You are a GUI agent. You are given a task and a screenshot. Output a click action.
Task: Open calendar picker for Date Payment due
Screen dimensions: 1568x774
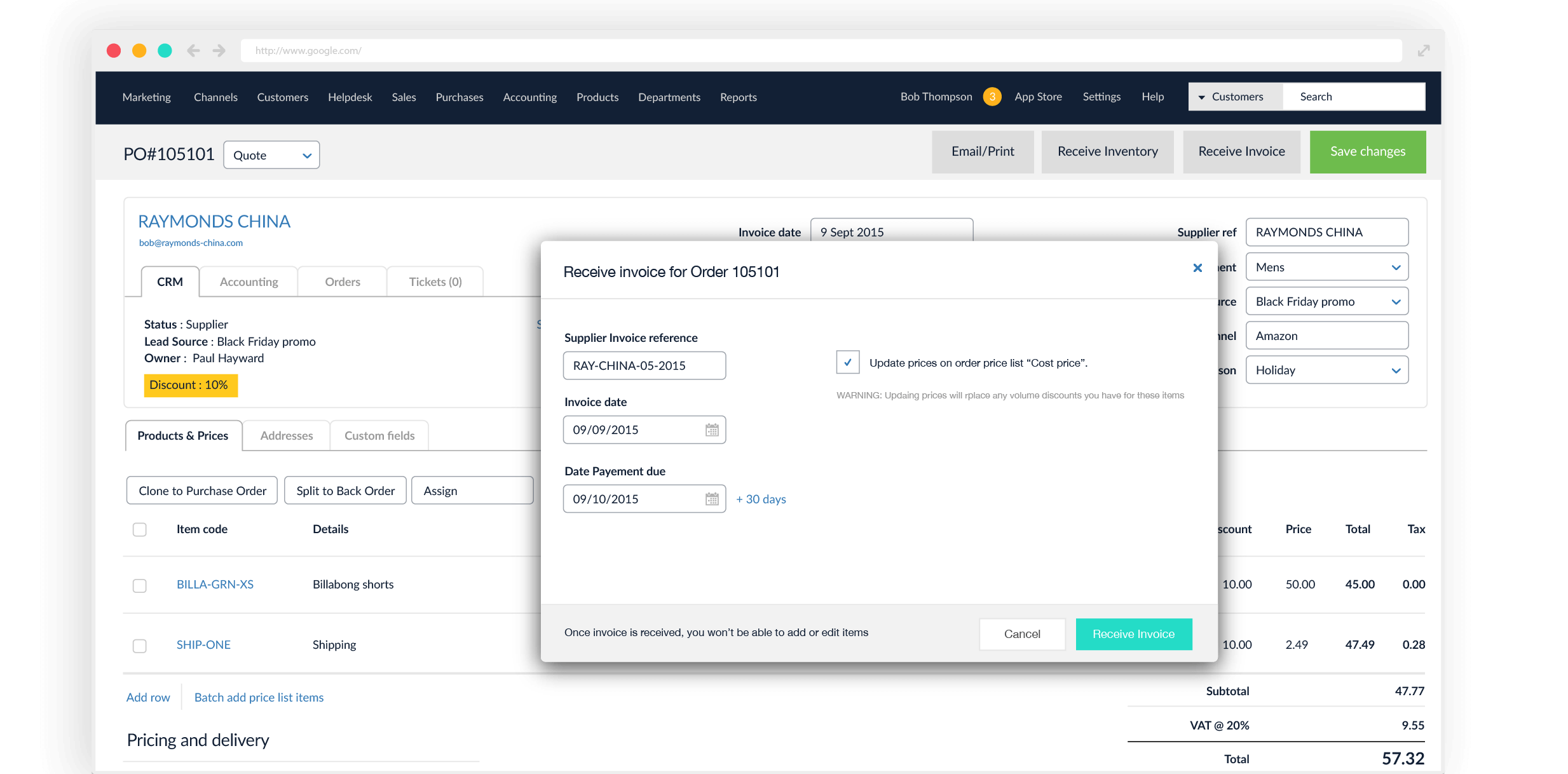tap(711, 499)
